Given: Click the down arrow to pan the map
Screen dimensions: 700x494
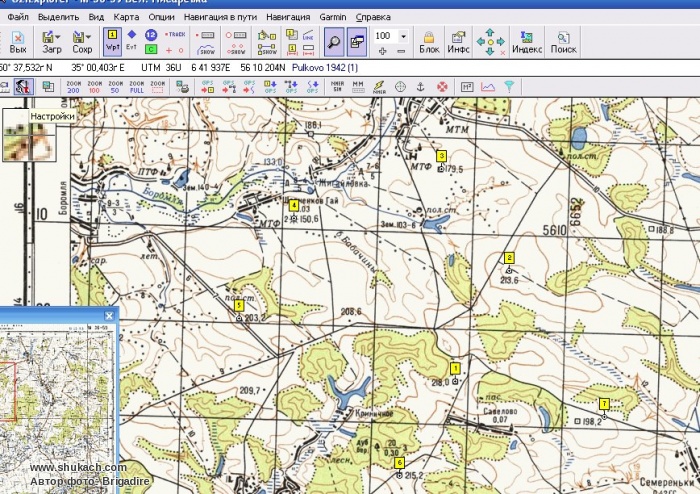Looking at the screenshot, I should click(x=490, y=51).
